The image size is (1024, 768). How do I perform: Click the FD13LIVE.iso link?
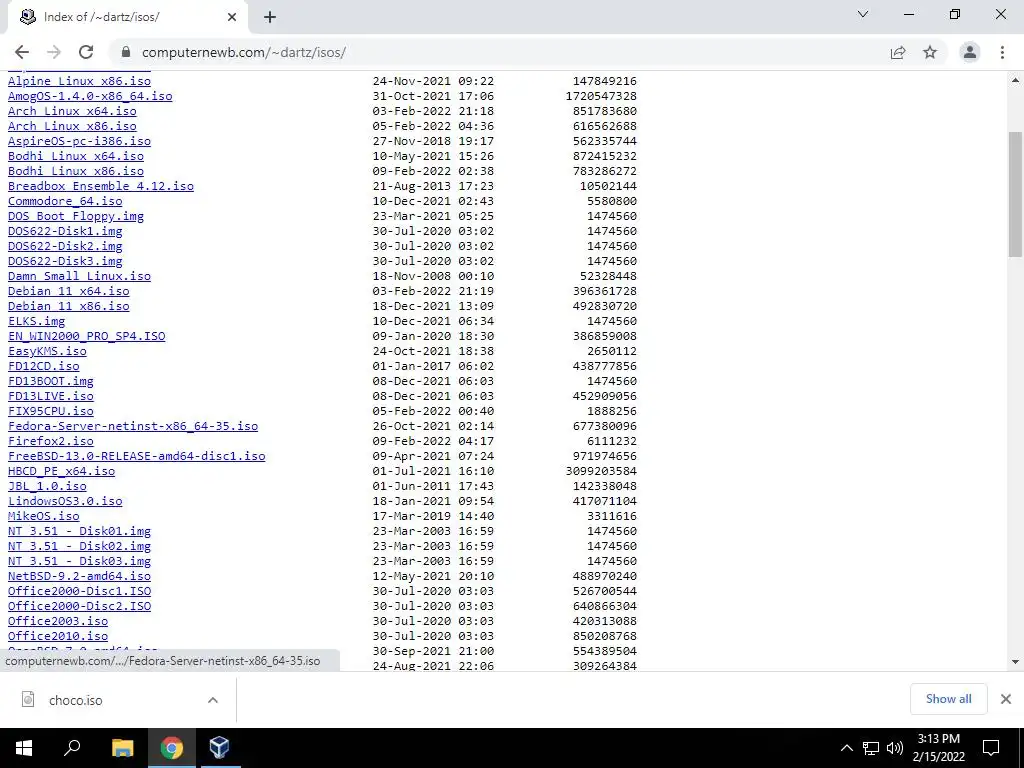click(x=50, y=396)
